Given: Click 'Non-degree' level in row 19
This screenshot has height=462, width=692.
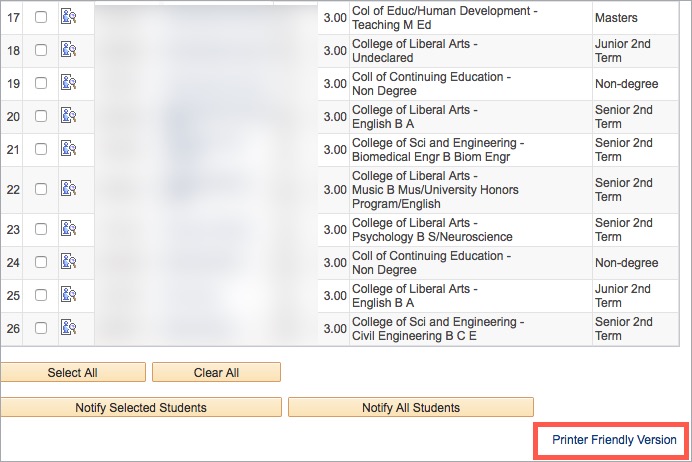Looking at the screenshot, I should point(626,84).
